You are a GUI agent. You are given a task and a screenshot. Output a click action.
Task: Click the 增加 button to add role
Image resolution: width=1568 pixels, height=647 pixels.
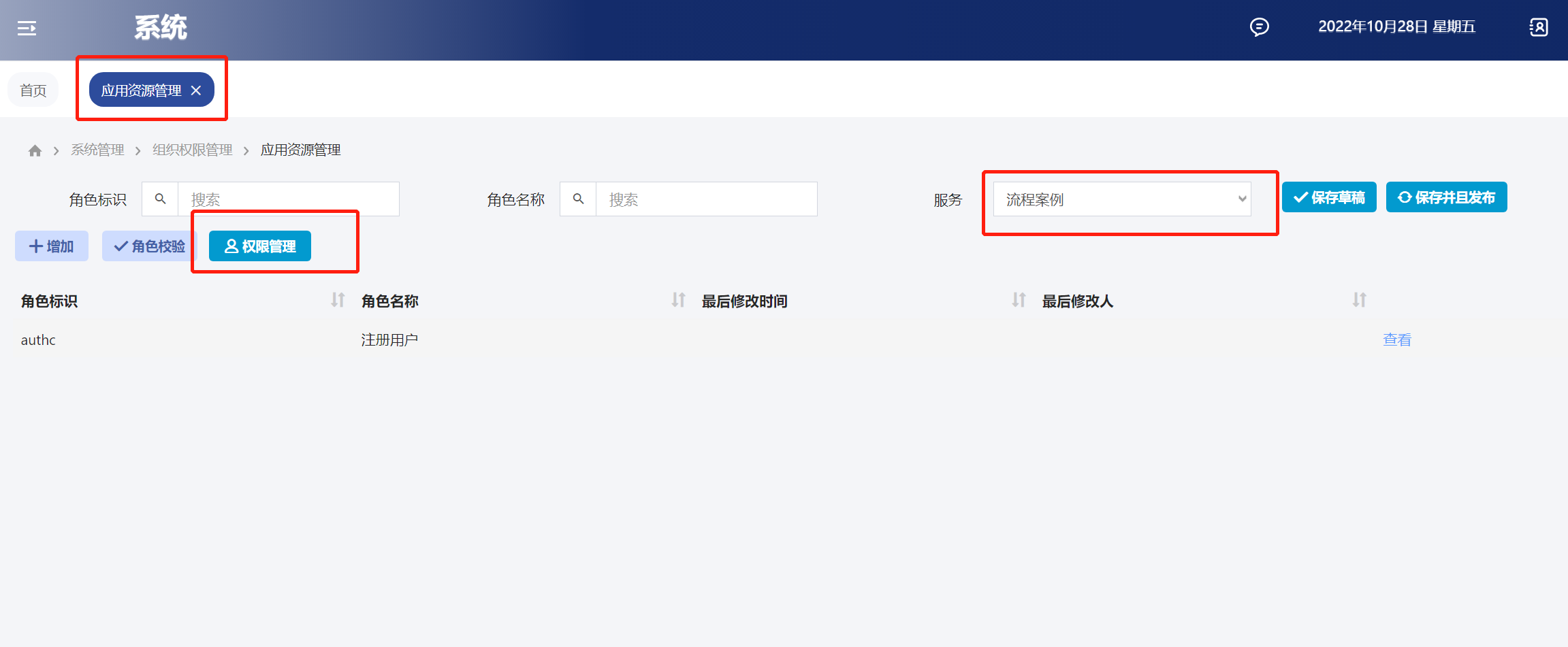point(52,246)
